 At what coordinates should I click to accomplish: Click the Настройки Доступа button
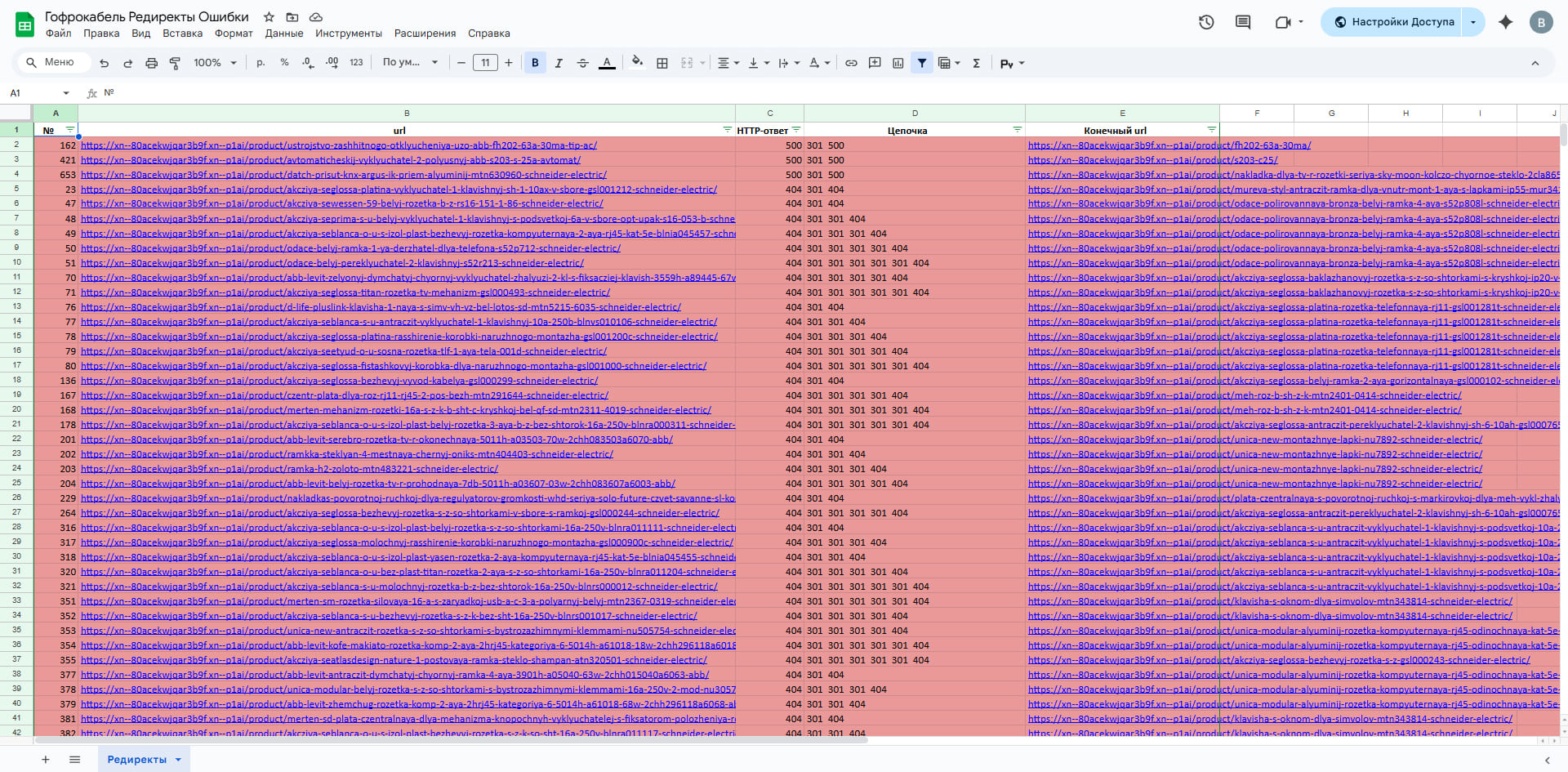coord(1394,22)
